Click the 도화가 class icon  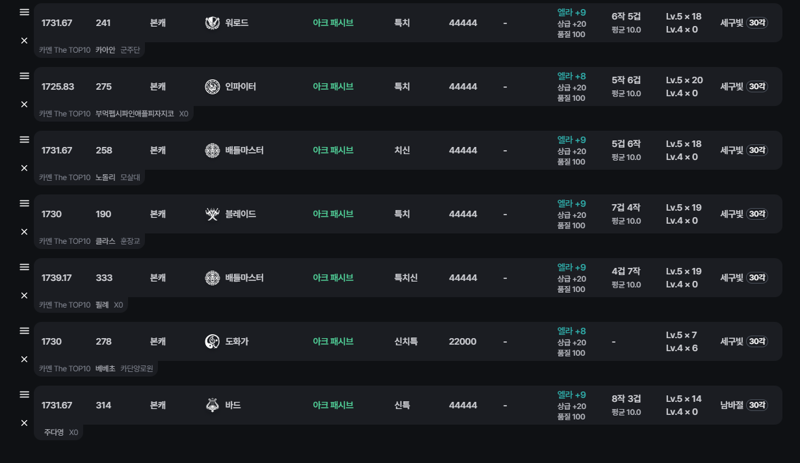[x=212, y=341]
